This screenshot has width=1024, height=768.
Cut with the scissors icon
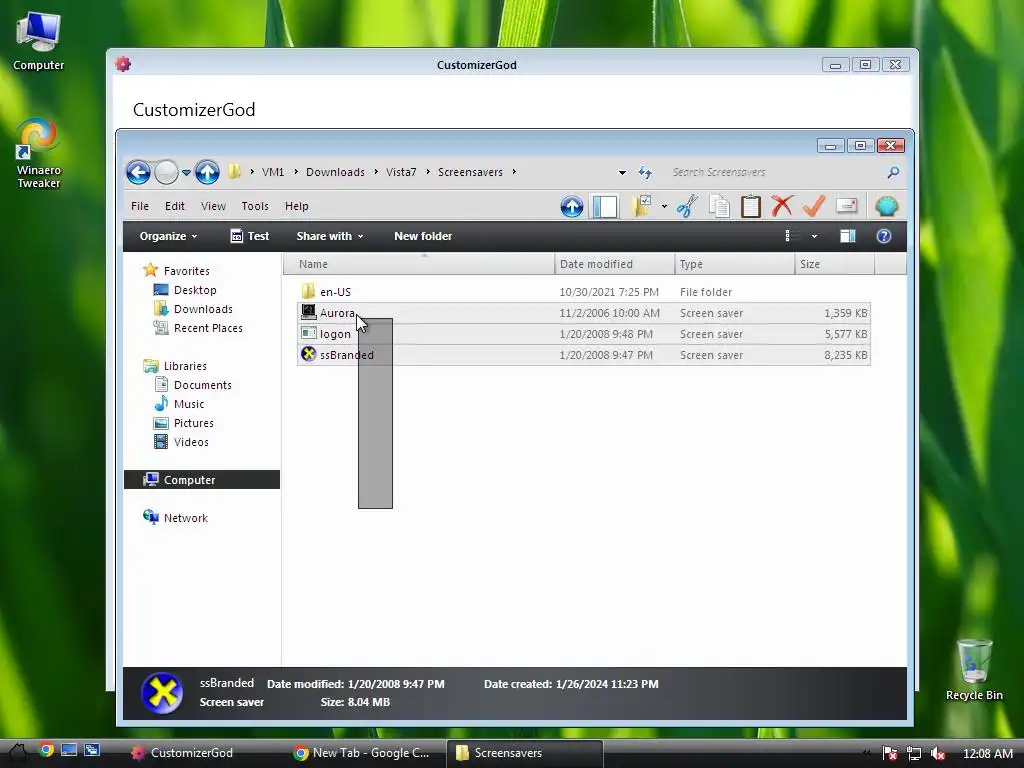coord(687,206)
